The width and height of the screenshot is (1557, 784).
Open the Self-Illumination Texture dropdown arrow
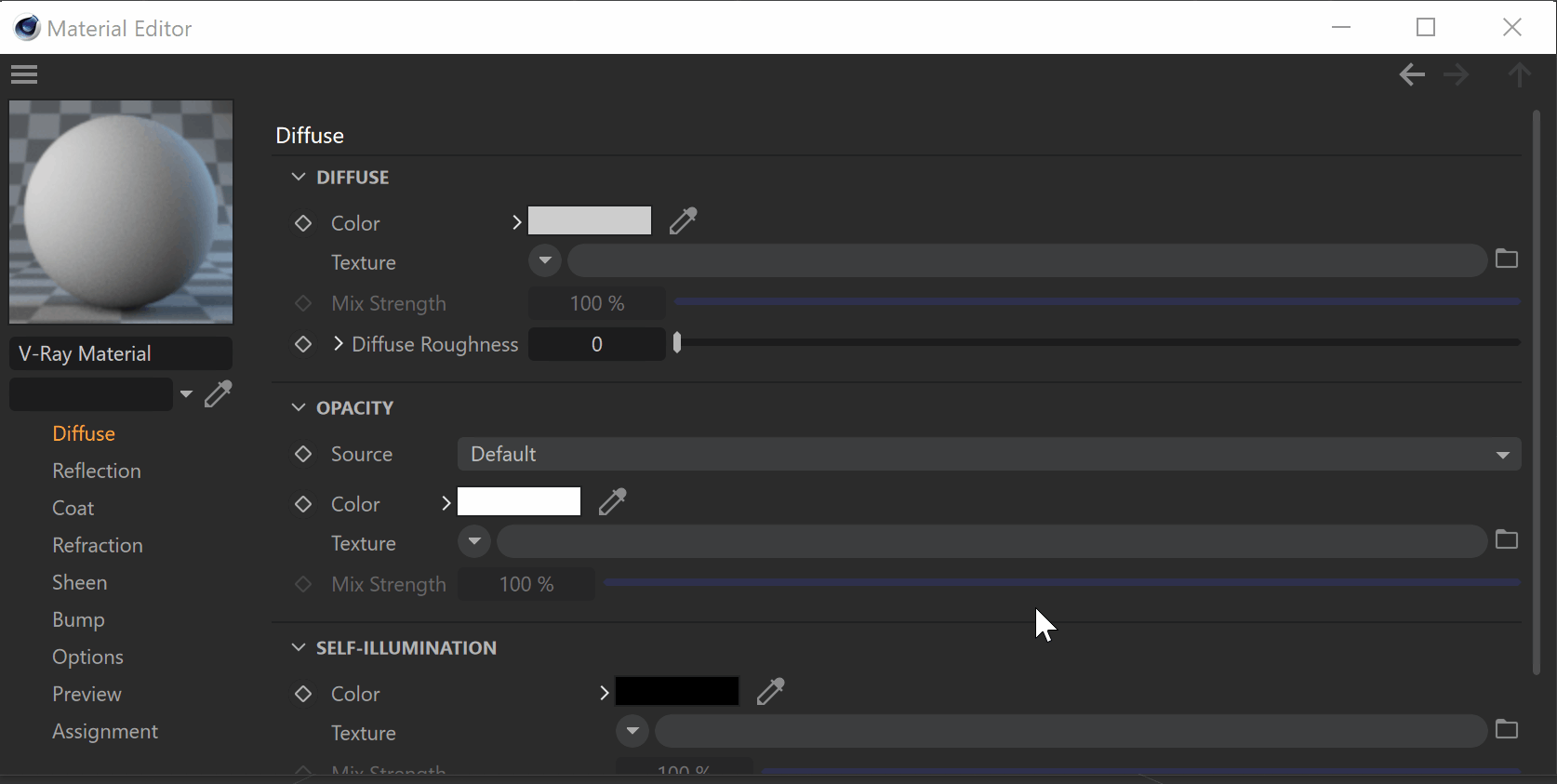(632, 731)
